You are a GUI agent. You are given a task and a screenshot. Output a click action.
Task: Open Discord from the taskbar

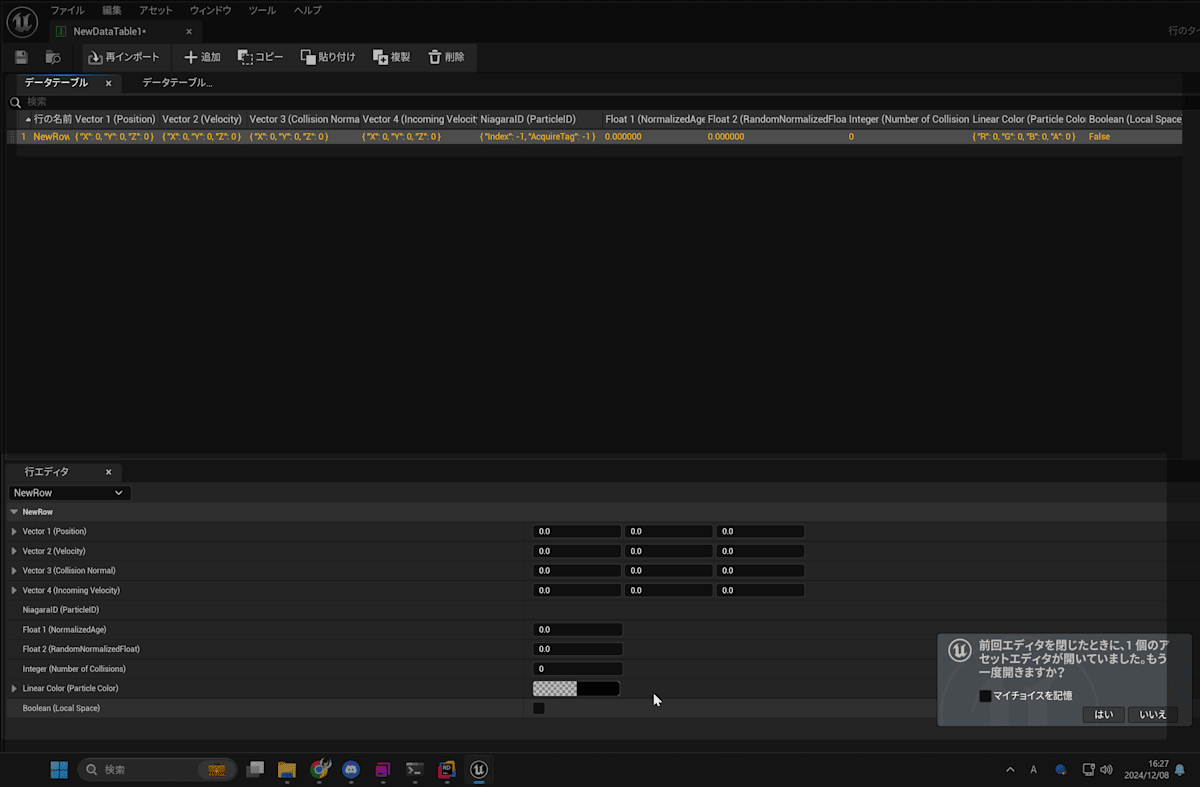click(351, 769)
